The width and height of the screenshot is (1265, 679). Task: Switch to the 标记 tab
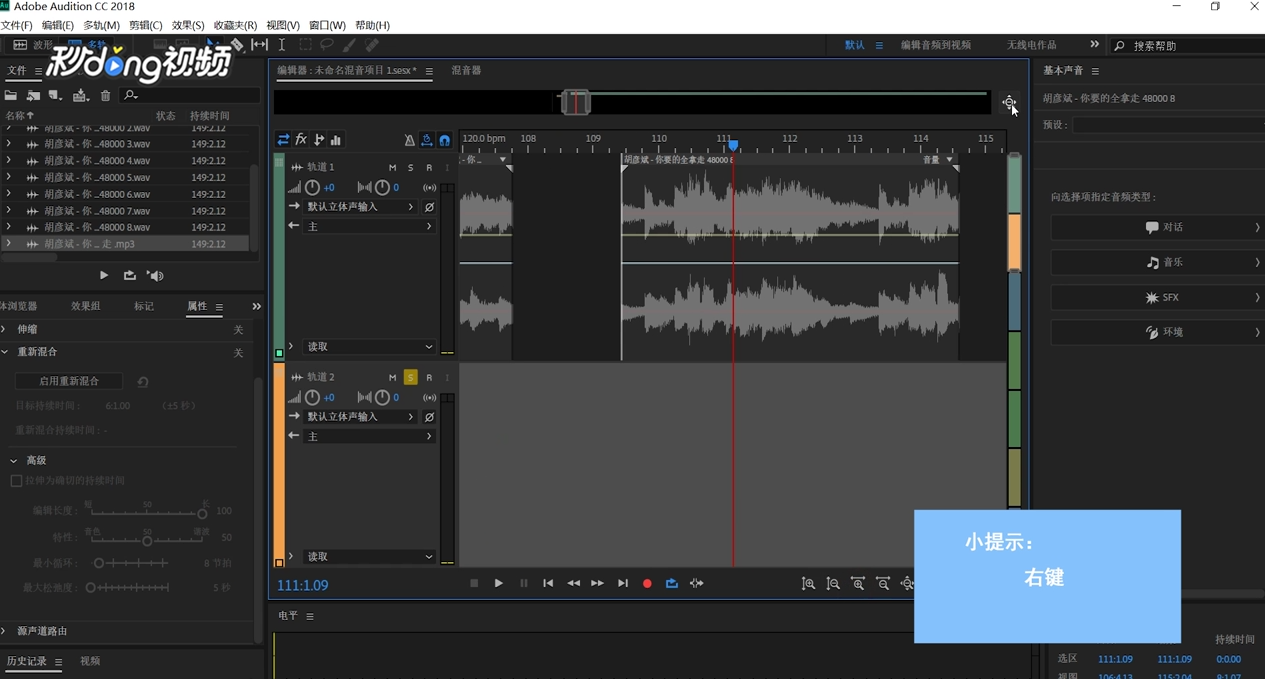(144, 306)
